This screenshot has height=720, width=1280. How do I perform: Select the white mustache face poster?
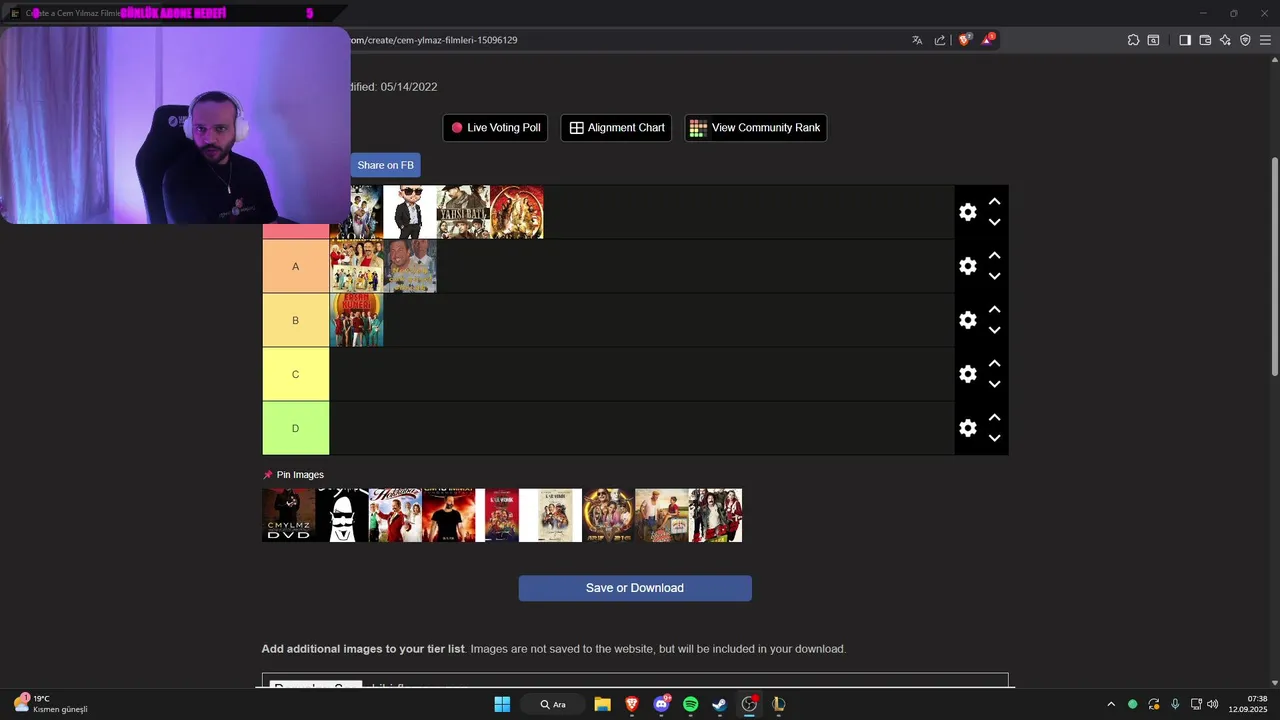[342, 515]
